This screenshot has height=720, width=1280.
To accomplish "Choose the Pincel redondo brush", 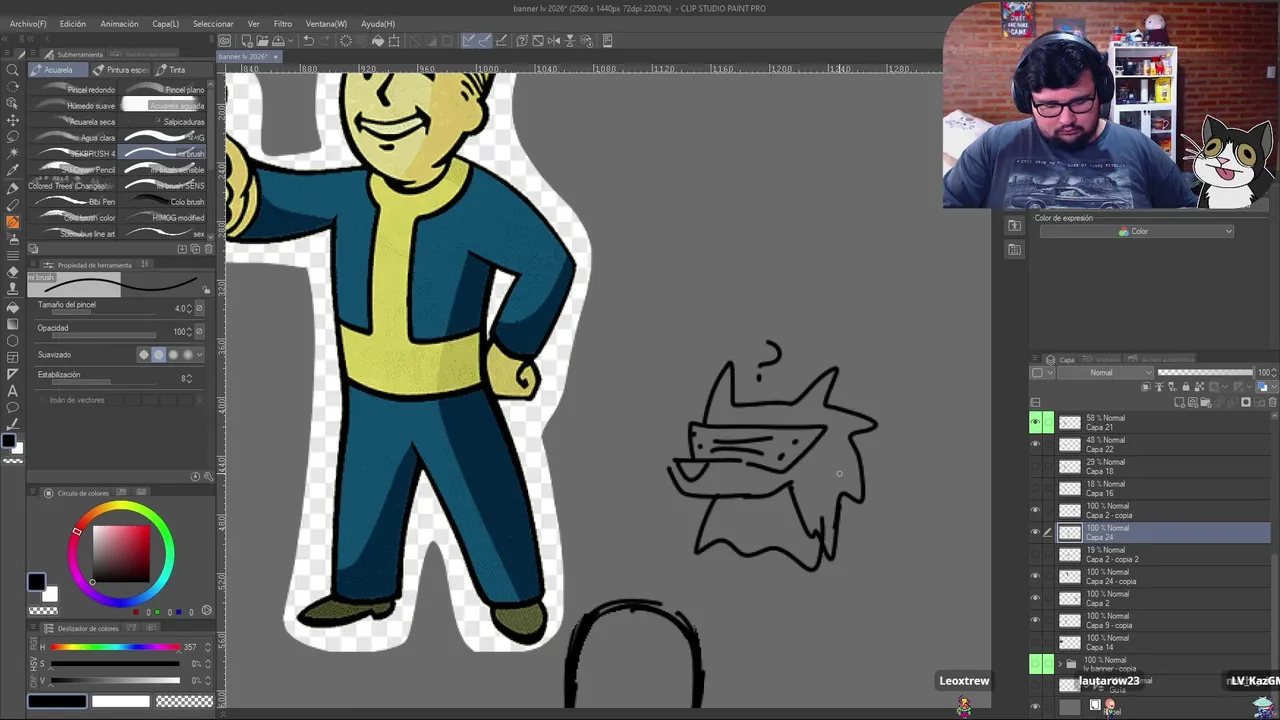I will tap(74, 90).
